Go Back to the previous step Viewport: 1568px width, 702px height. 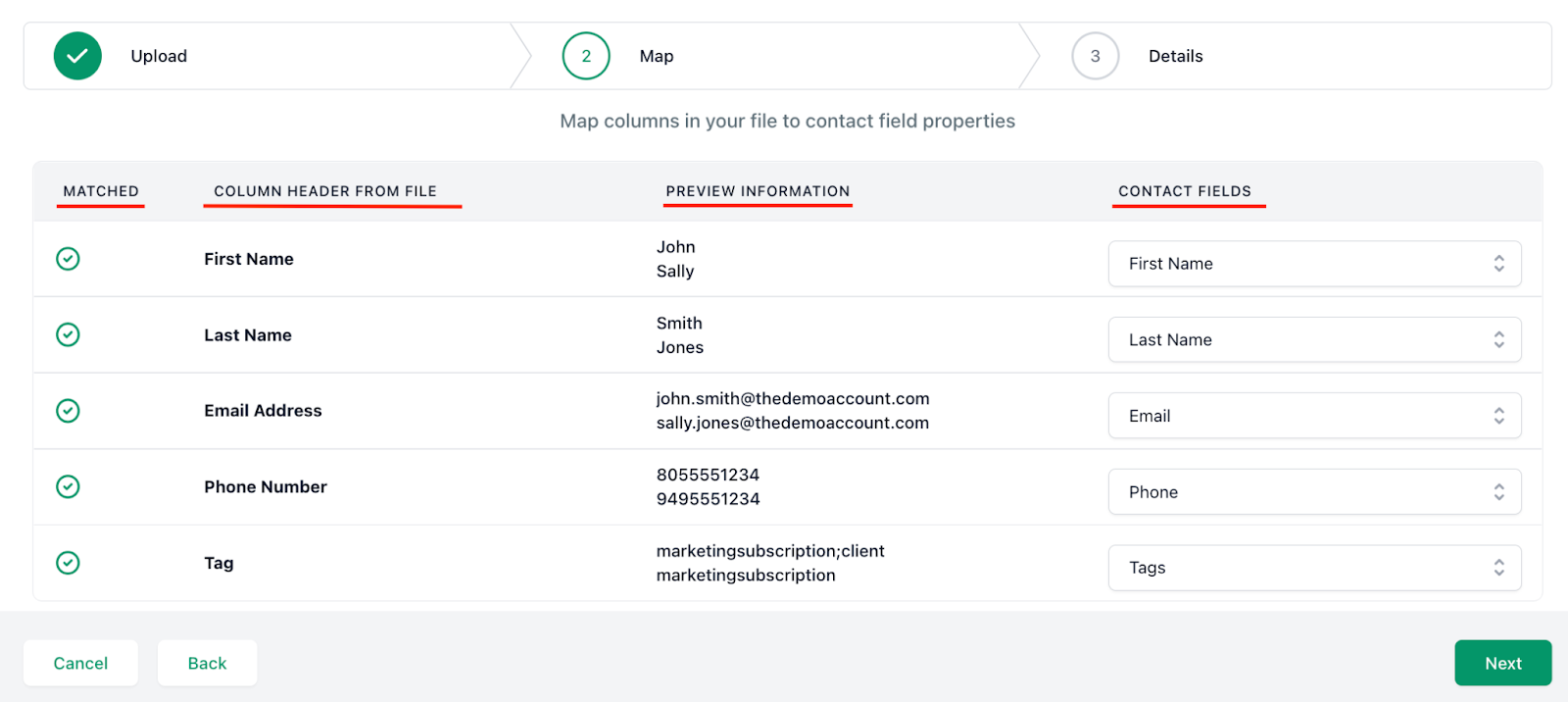[207, 663]
